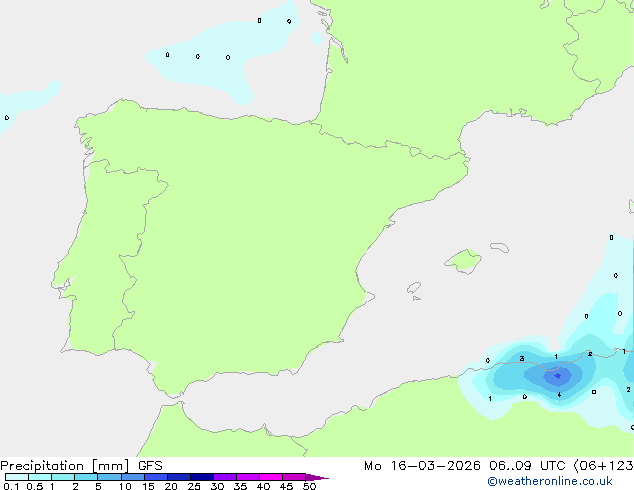
Task: Pick the 15–20 mm legend color
Action: click(x=156, y=477)
